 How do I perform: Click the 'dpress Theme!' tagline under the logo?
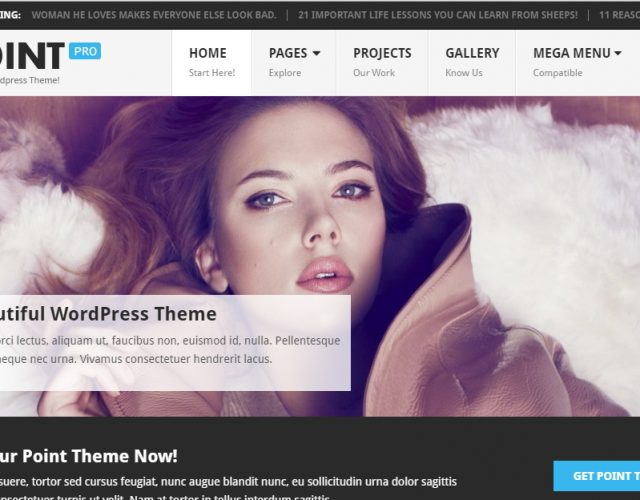coord(30,80)
